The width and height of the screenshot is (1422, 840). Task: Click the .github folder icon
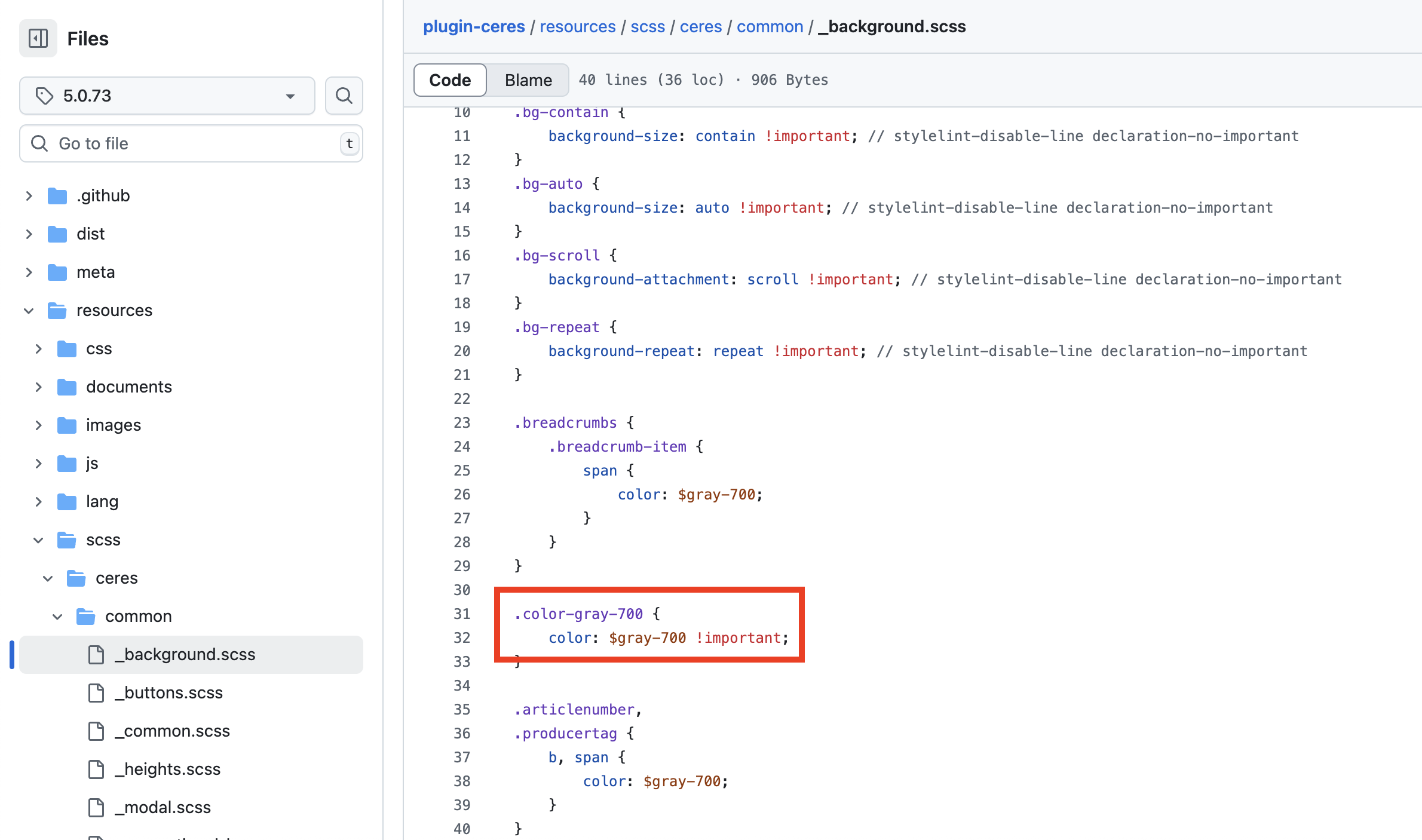pos(57,196)
